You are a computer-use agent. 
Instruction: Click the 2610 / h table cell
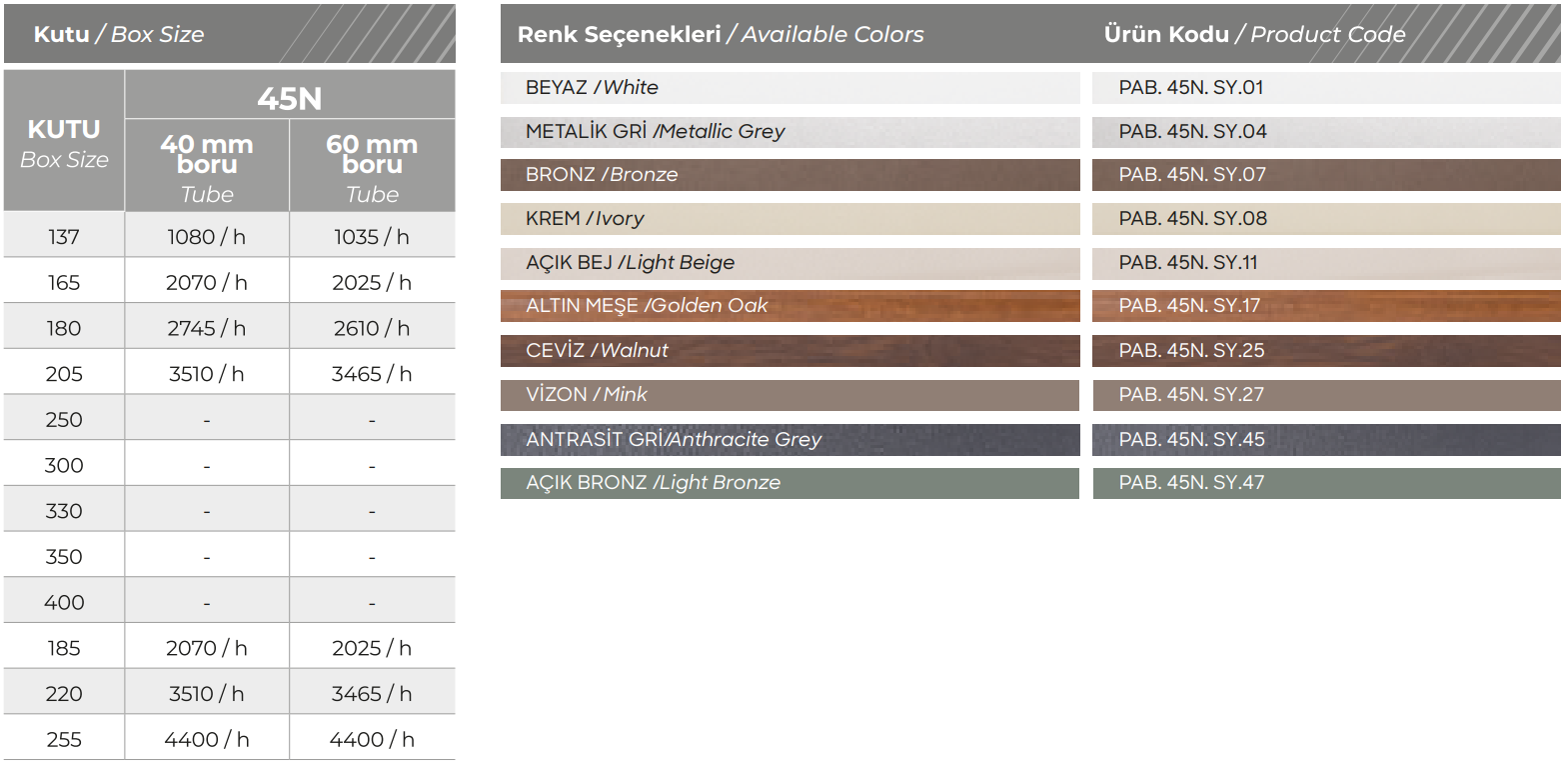coord(372,328)
